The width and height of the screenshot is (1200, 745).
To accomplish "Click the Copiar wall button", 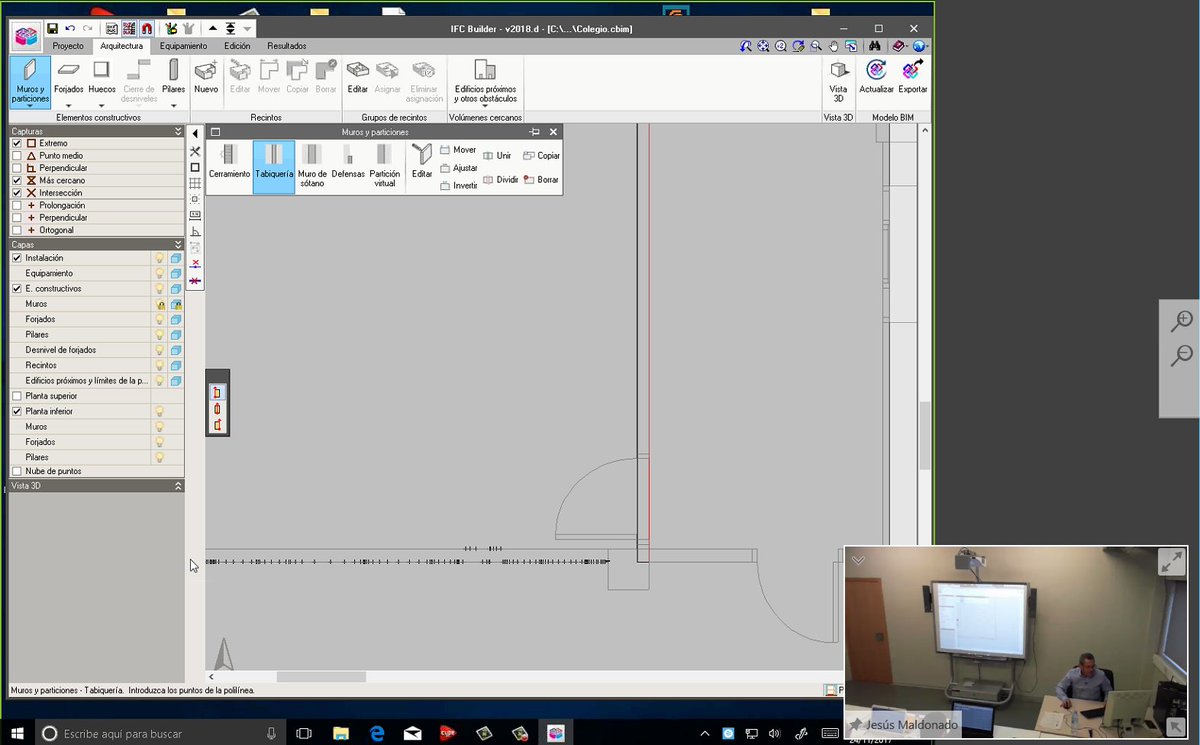I will click(541, 156).
